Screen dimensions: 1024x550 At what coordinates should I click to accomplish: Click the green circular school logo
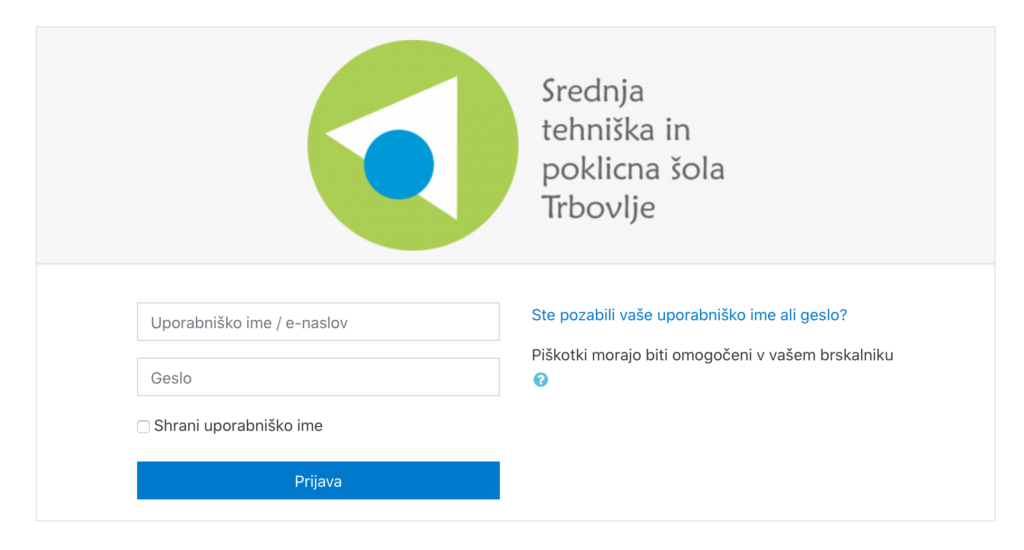click(413, 145)
